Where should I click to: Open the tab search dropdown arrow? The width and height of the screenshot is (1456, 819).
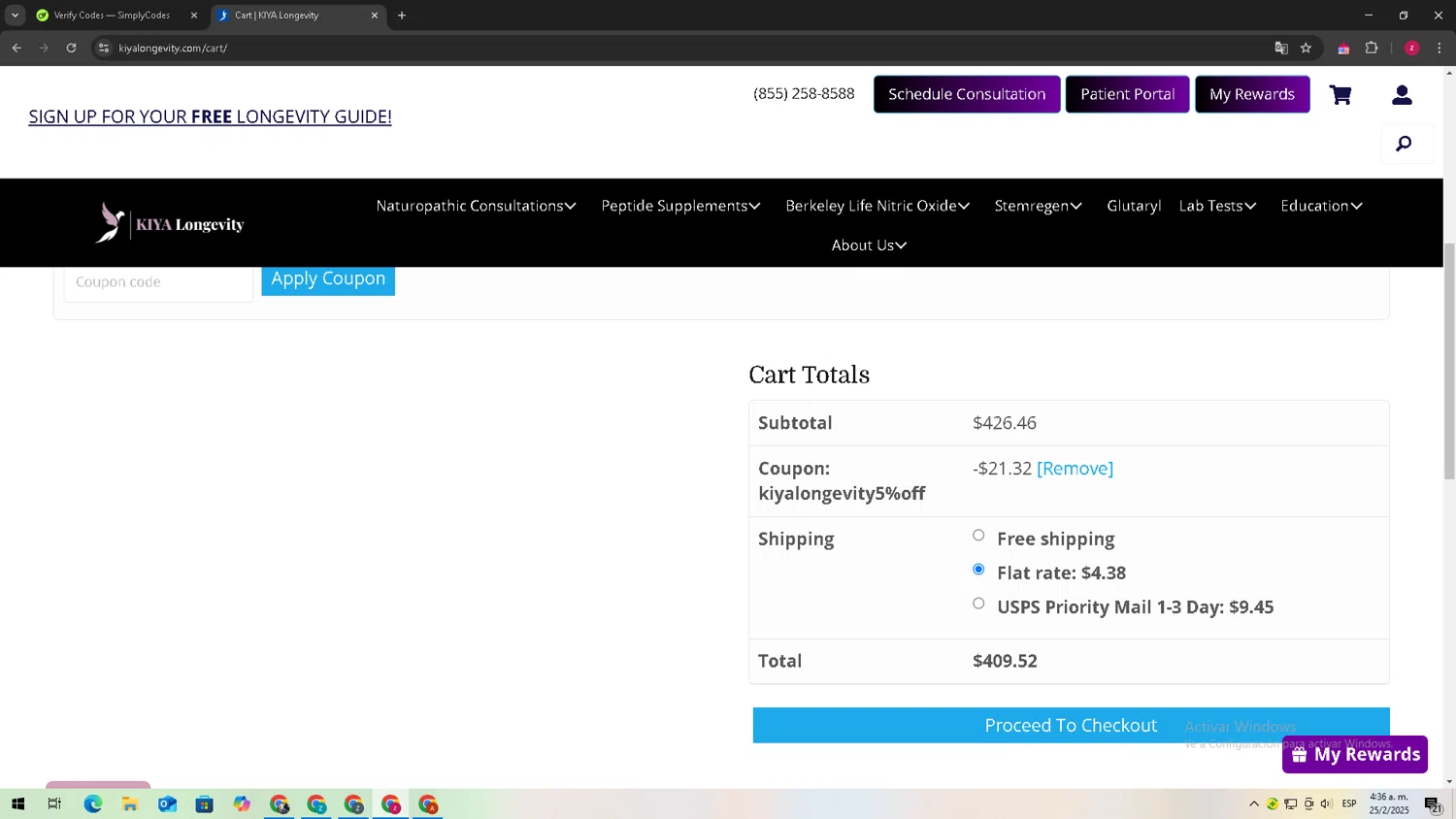coord(15,16)
